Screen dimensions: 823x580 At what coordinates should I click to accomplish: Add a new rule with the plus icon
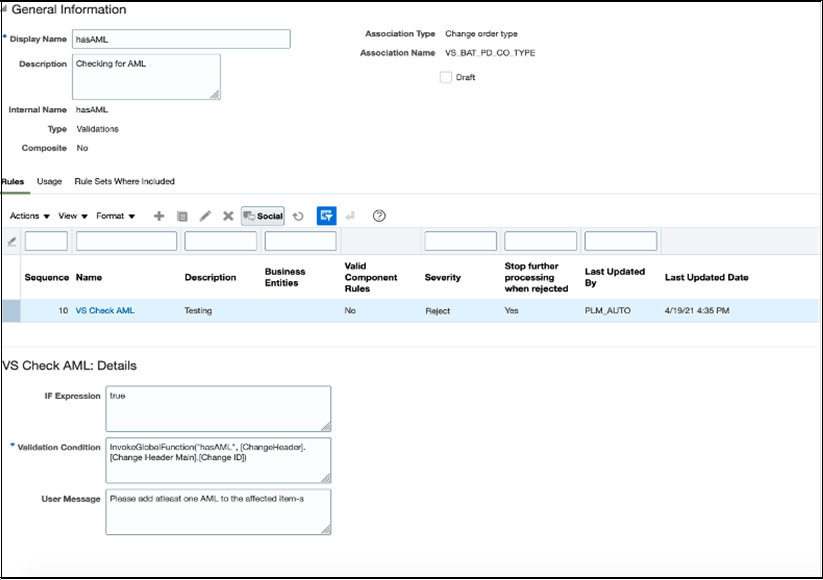158,215
